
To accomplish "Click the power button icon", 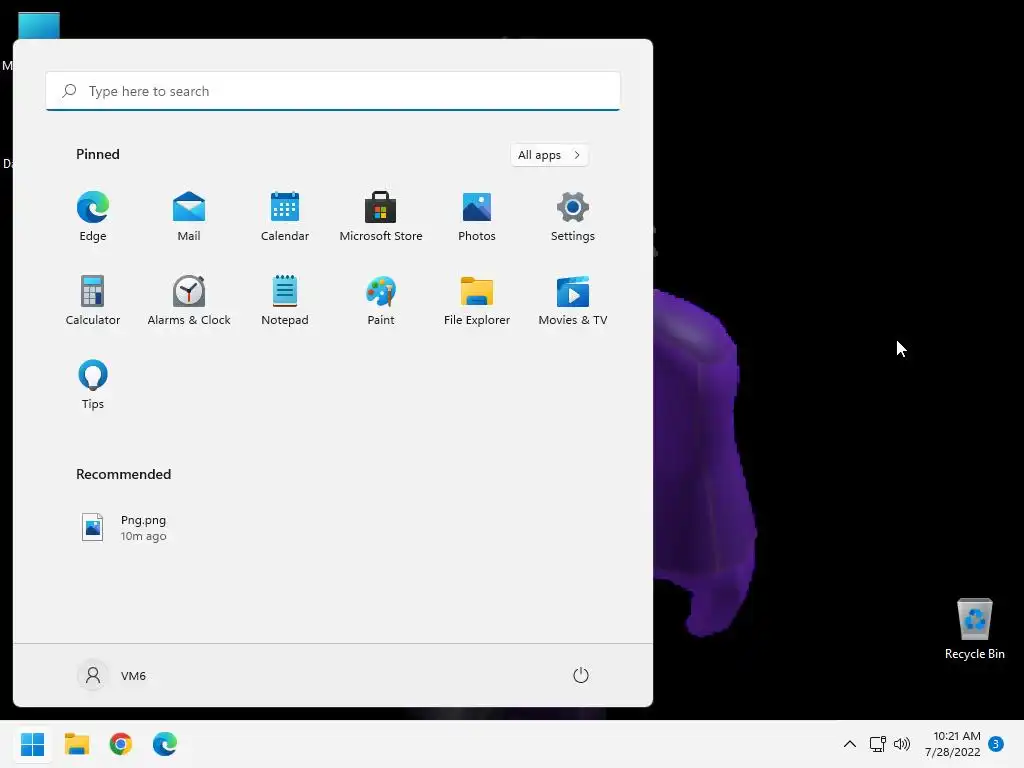I will (x=581, y=675).
